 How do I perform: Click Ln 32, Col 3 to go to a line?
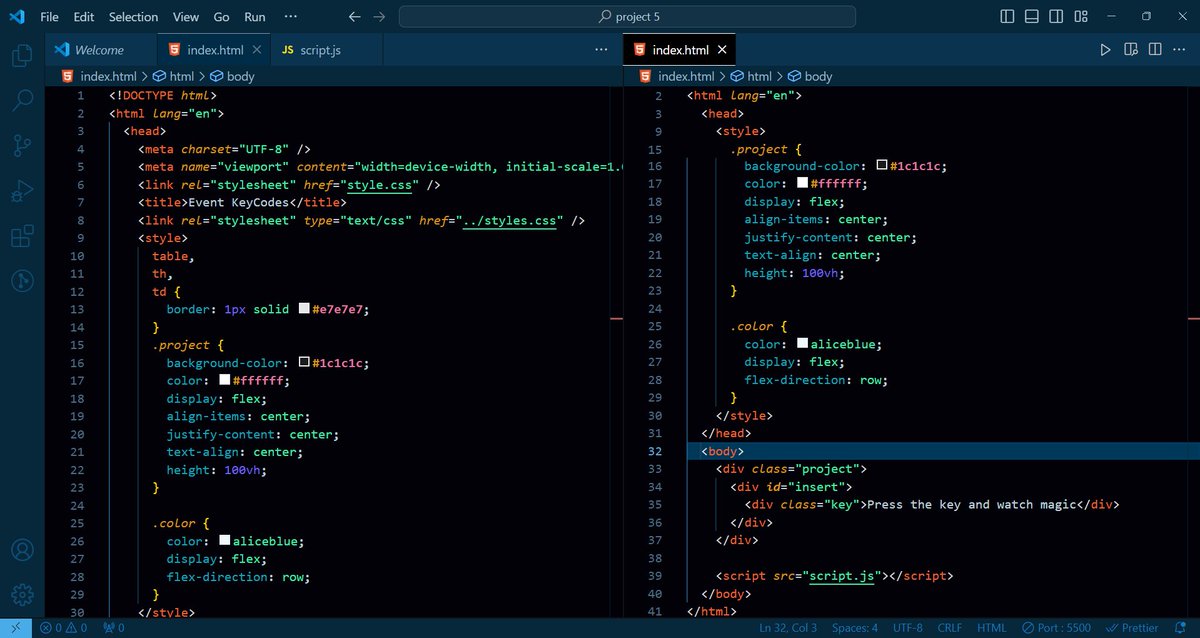[788, 628]
